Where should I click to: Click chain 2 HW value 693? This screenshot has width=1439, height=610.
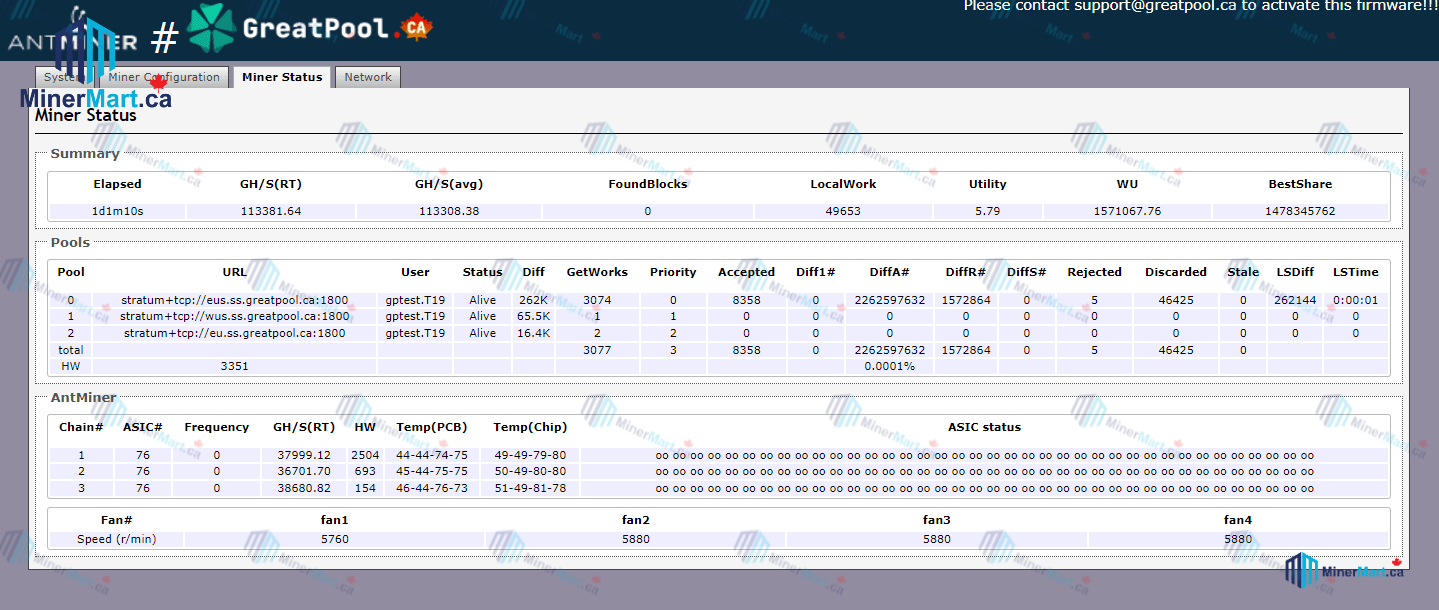[x=365, y=472]
